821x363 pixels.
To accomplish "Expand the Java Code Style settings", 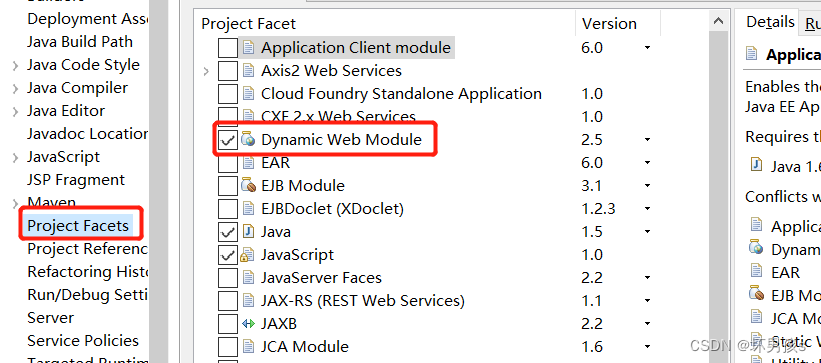I will [16, 65].
